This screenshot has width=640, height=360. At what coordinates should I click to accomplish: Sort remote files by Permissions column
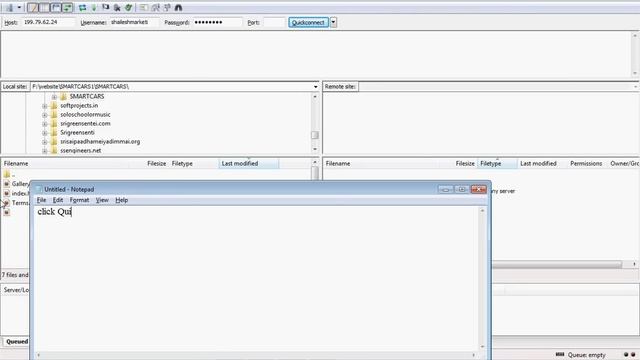586,163
